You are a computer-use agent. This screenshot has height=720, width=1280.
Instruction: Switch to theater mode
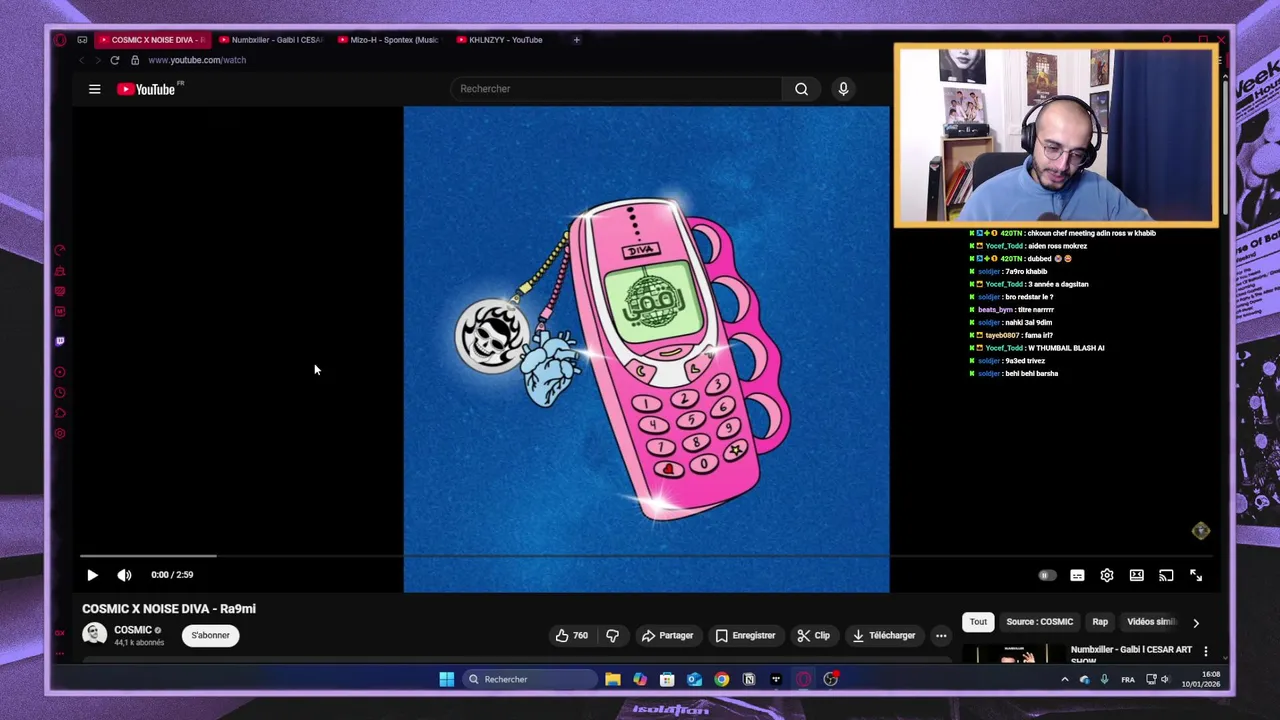(x=1137, y=575)
